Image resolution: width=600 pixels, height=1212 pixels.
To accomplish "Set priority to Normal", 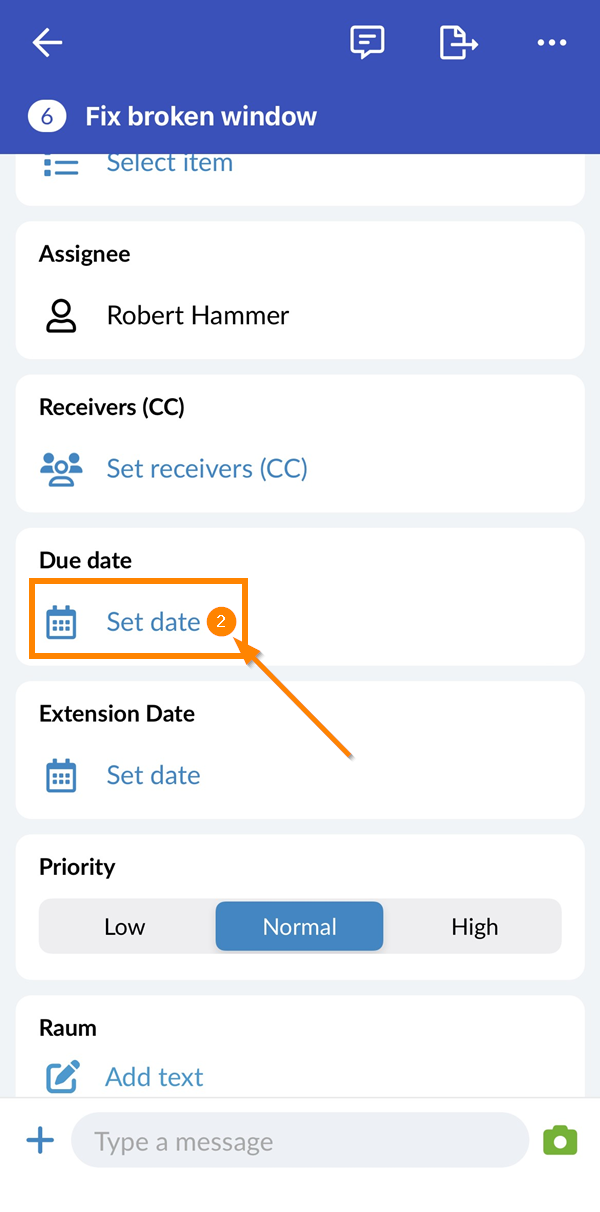I will (299, 927).
